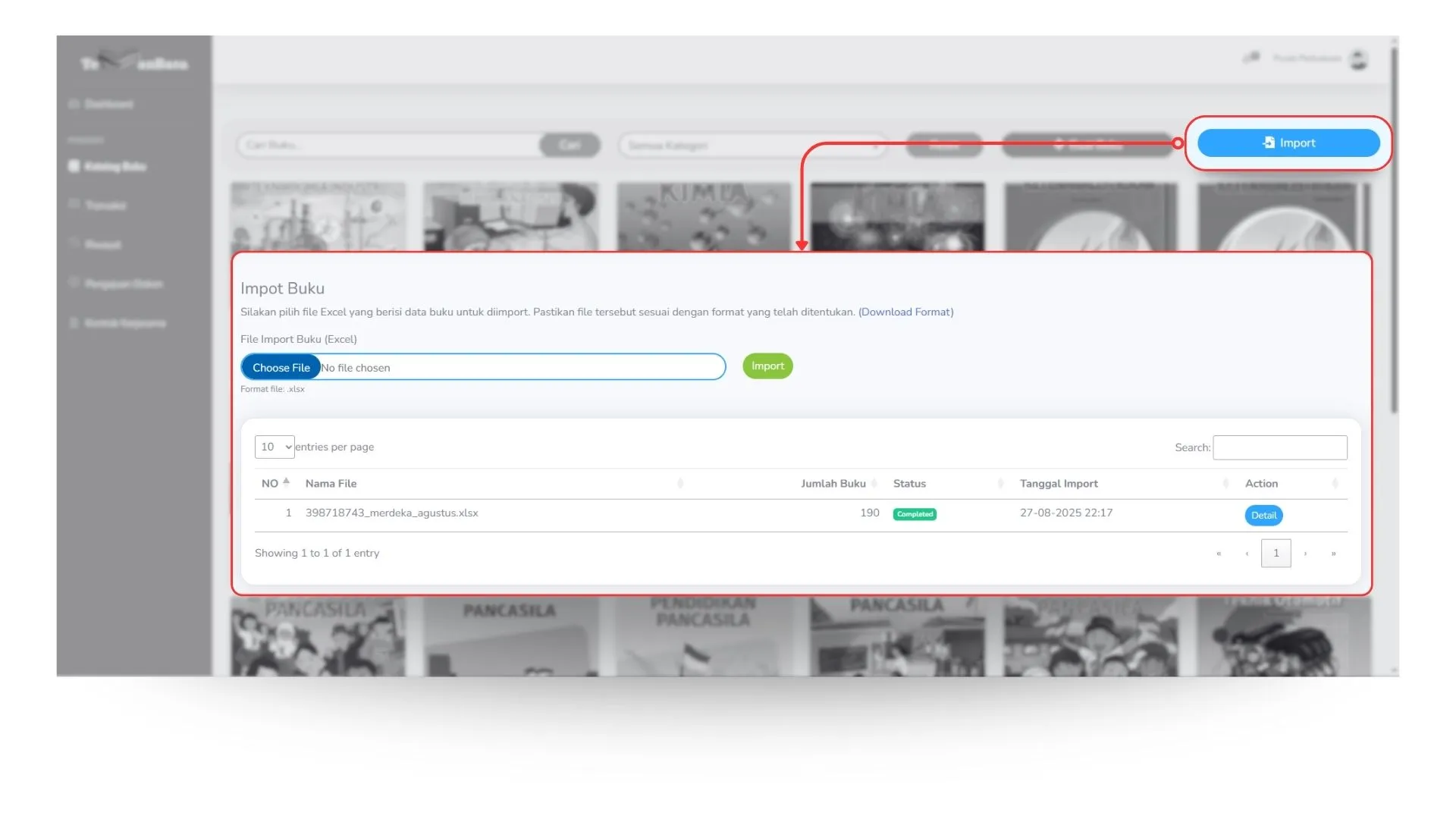The width and height of the screenshot is (1456, 819).
Task: Go to first page with double-left arrow
Action: coord(1219,553)
